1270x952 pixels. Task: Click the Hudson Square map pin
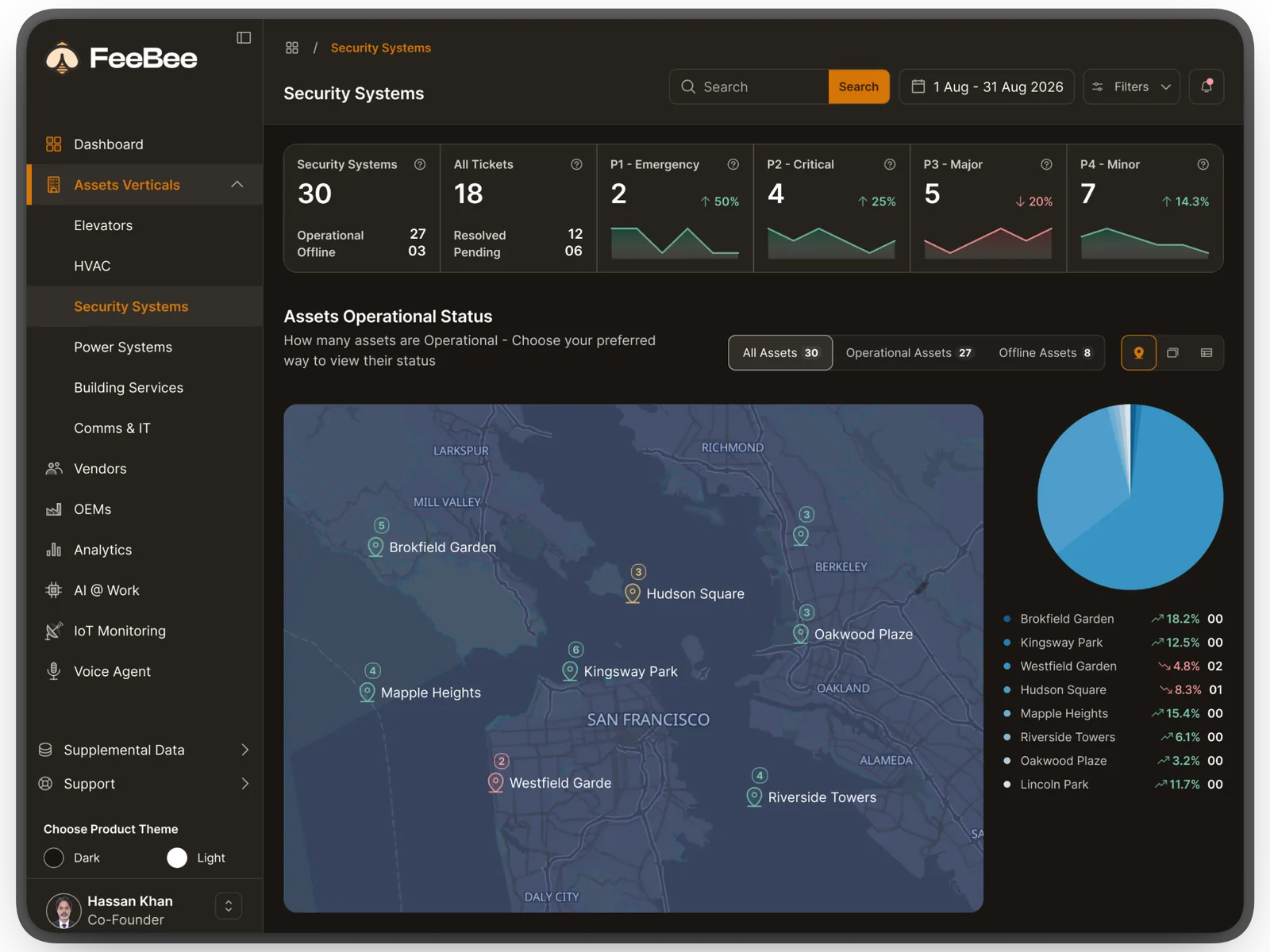pos(633,593)
